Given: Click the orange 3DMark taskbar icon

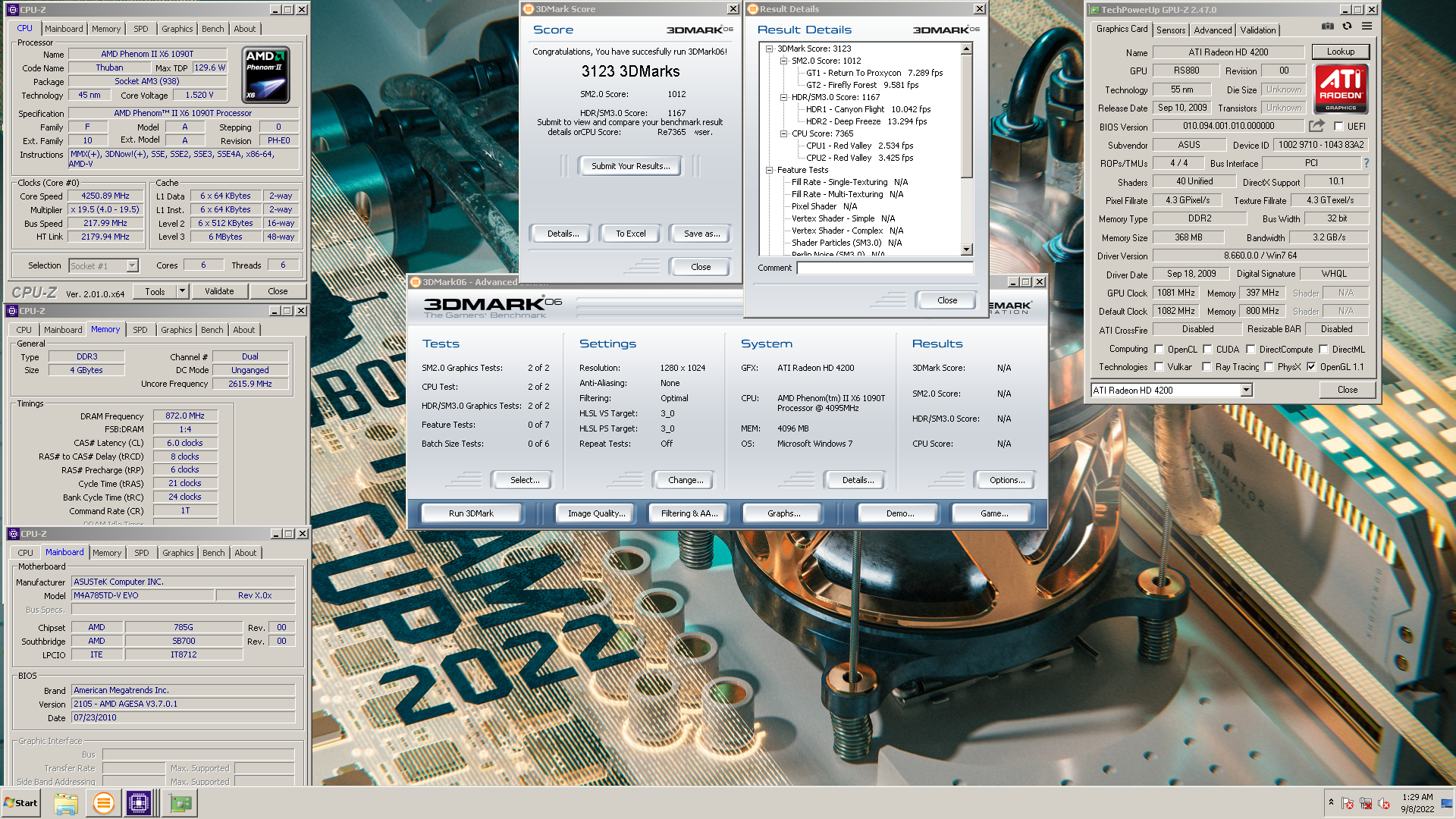Looking at the screenshot, I should [x=103, y=803].
